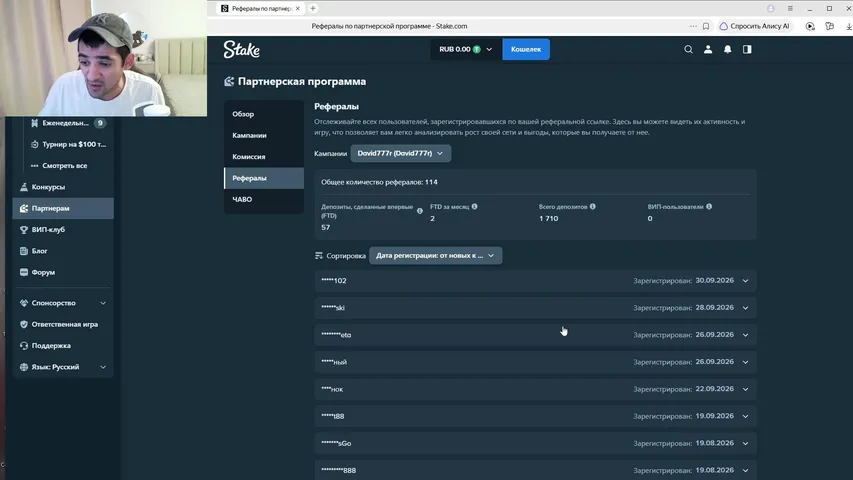Open the notifications bell icon
853x480 pixels.
727,50
